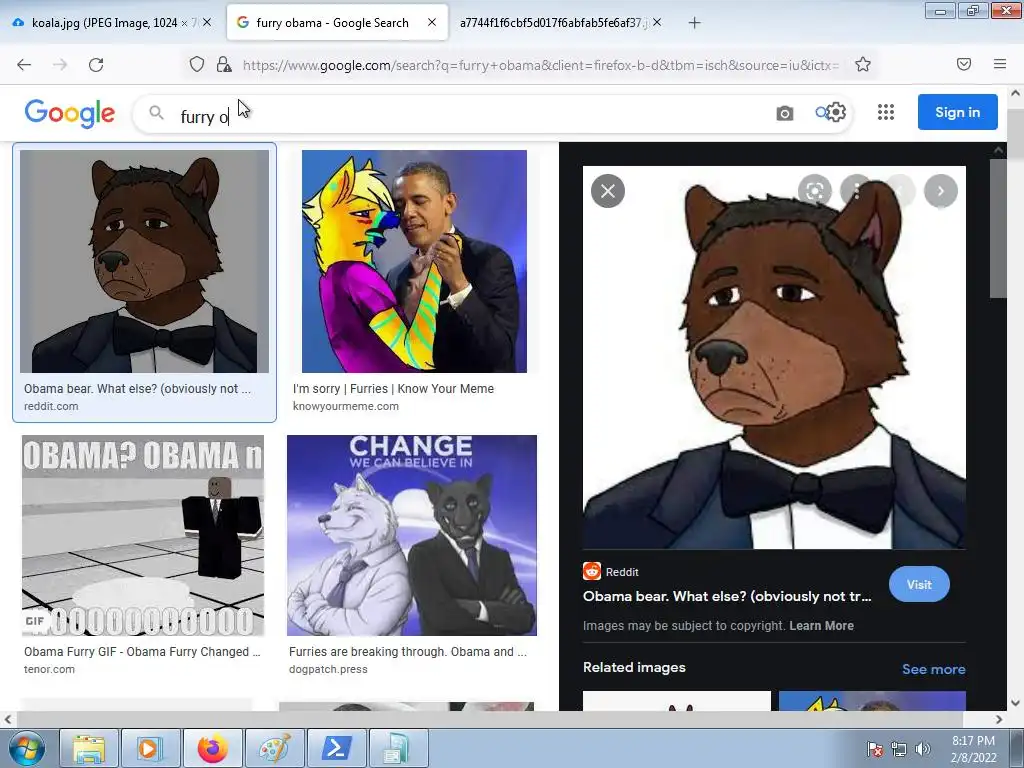This screenshot has width=1024, height=768.
Task: Open Google Lens search in preview
Action: pos(814,191)
